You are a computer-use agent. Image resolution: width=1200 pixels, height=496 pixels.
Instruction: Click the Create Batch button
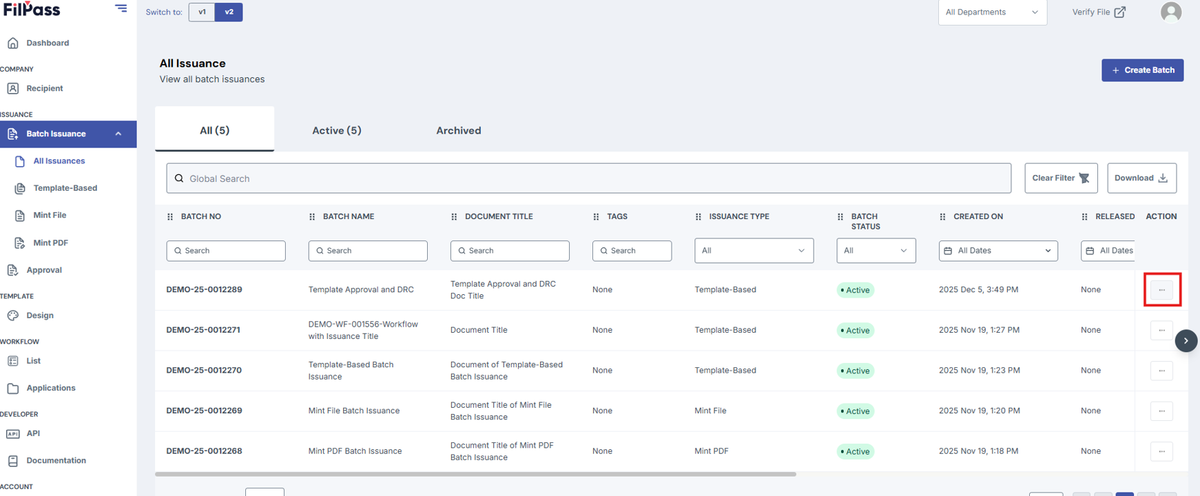pos(1143,70)
